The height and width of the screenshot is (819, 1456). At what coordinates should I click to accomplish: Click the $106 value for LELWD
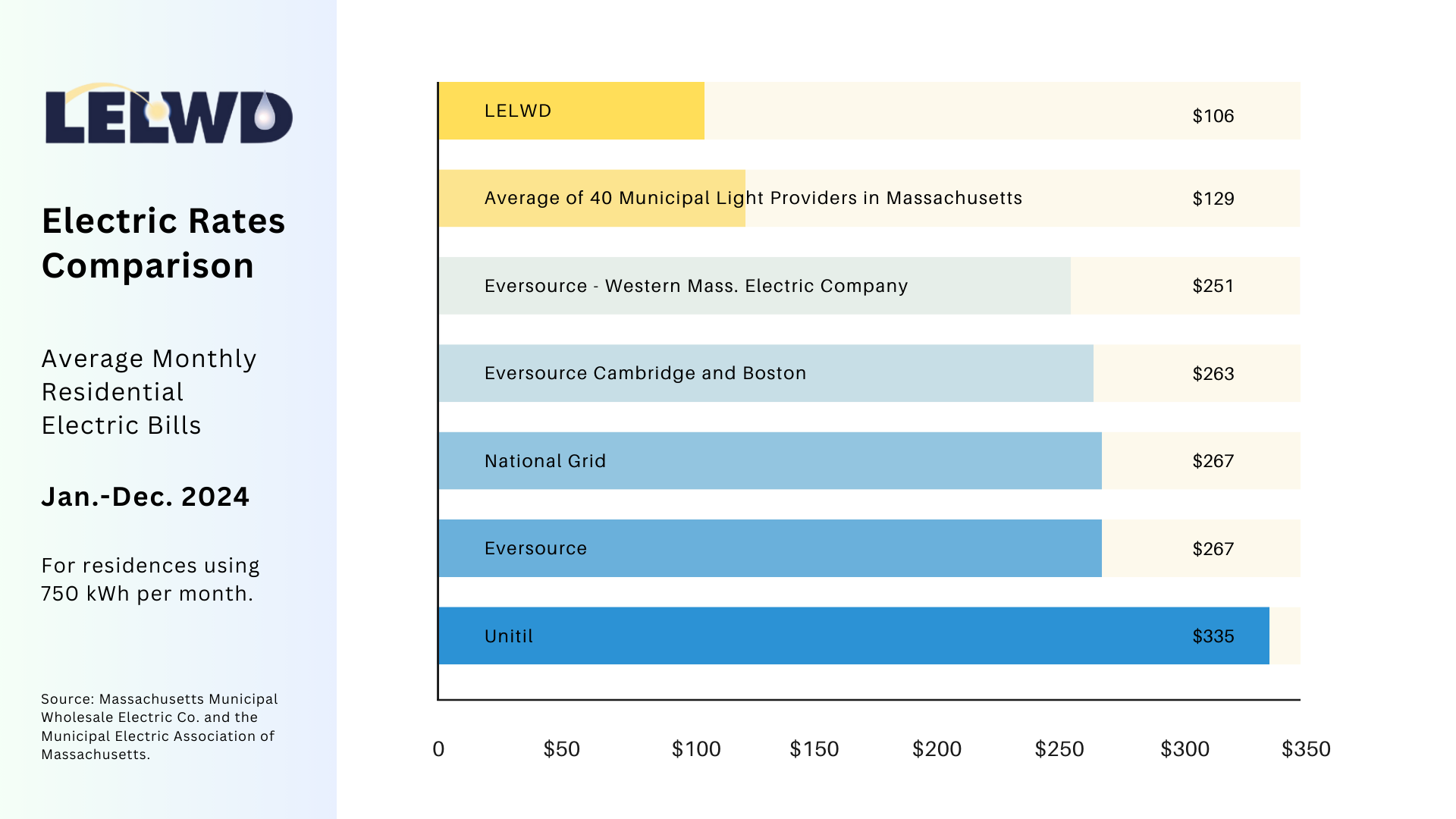click(x=1213, y=116)
